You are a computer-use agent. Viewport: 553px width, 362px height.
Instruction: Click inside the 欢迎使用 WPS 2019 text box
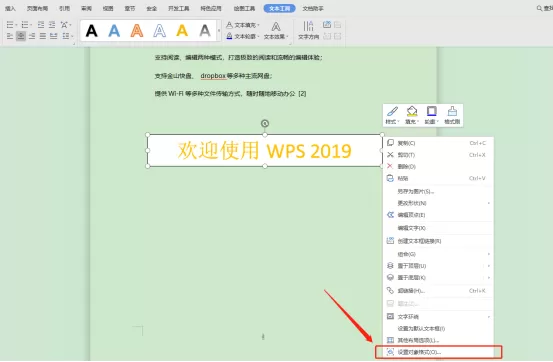(x=265, y=151)
